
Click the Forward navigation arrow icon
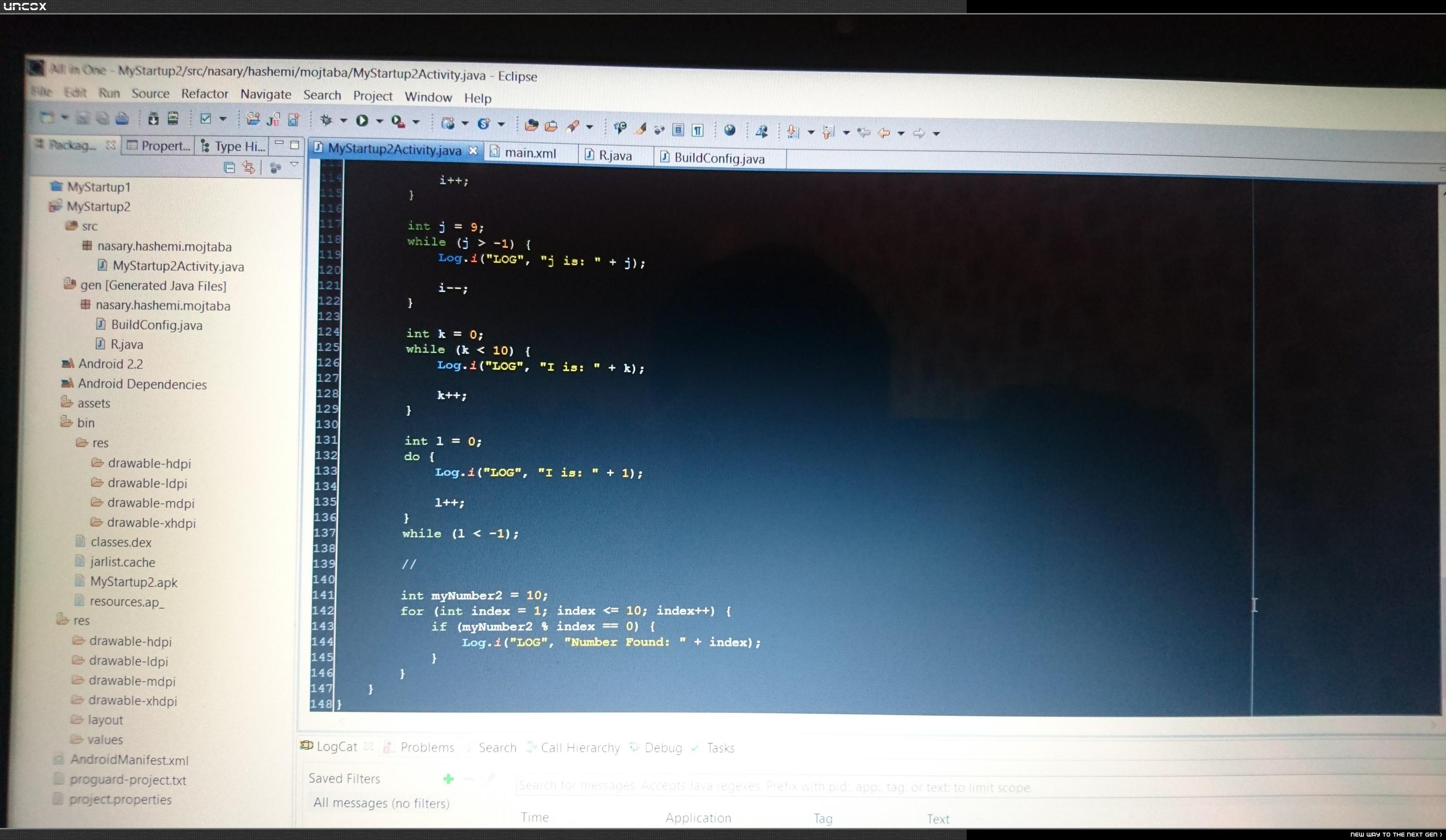919,134
